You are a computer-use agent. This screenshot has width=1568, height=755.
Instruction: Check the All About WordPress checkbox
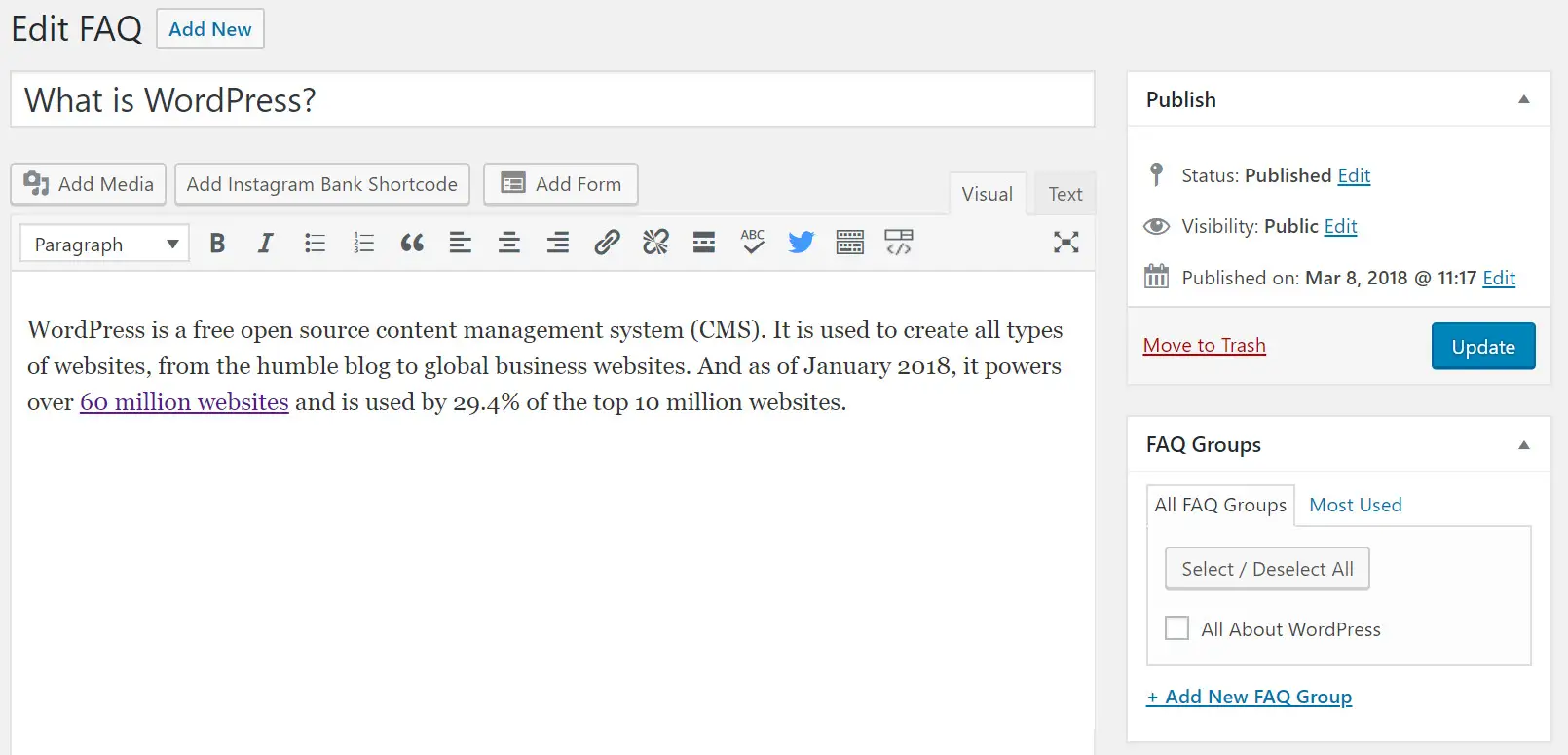point(1176,628)
